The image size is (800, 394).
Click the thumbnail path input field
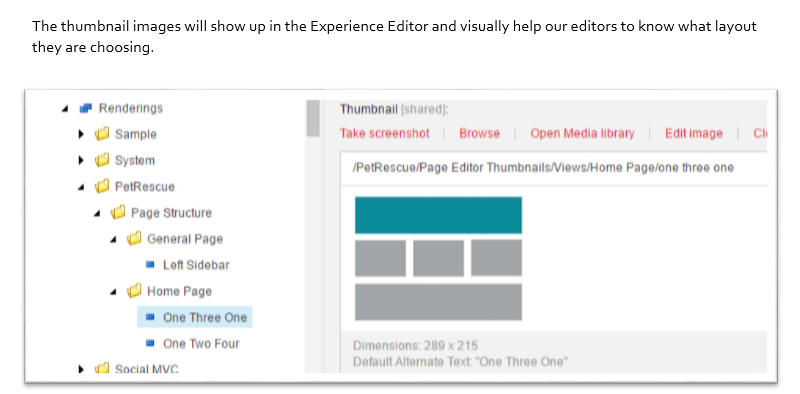[x=554, y=168]
